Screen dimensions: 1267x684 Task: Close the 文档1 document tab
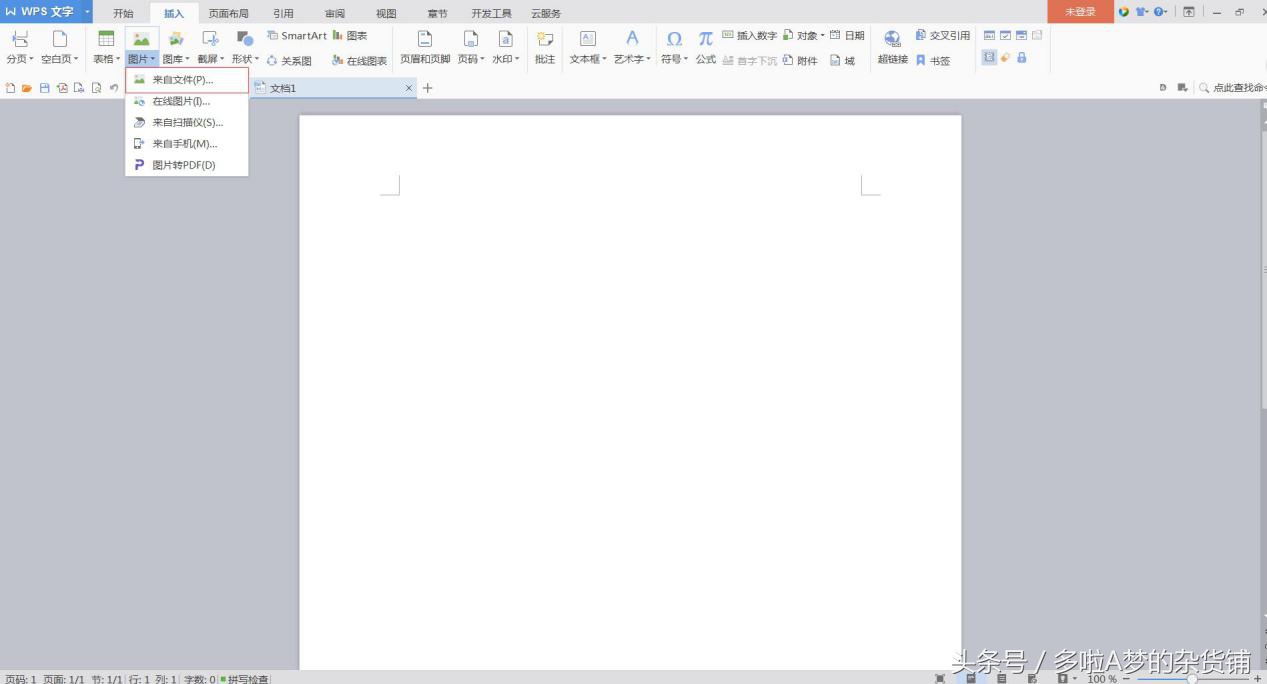tap(409, 88)
